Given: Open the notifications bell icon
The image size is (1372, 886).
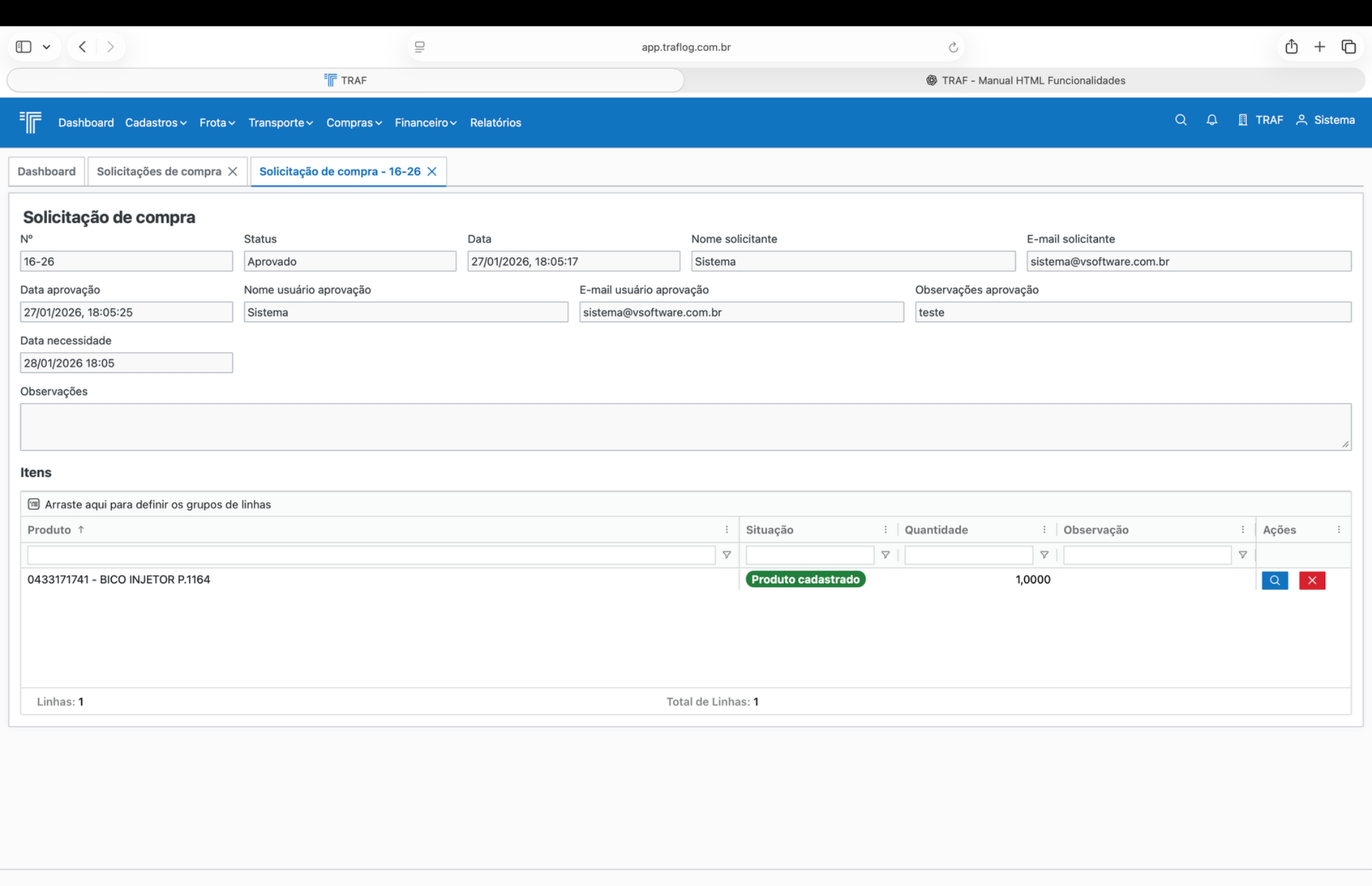Looking at the screenshot, I should tap(1211, 120).
